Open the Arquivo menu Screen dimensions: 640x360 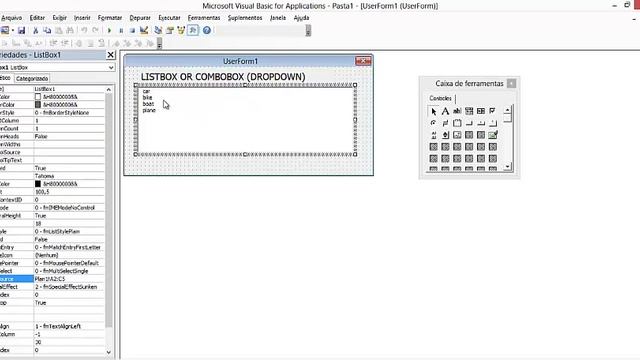(x=11, y=18)
